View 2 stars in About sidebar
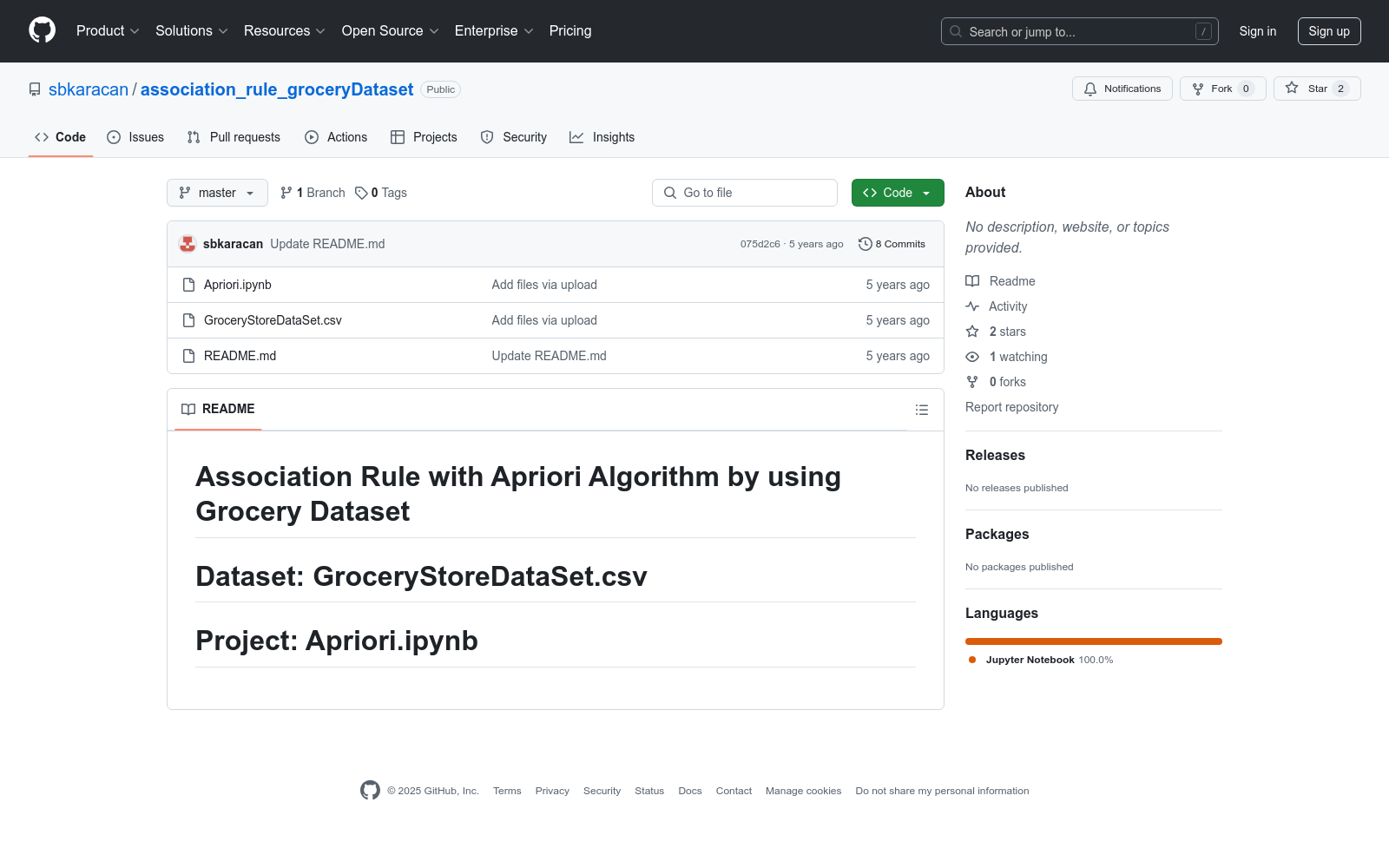Screen dimensions: 1389x868 pyautogui.click(x=996, y=332)
